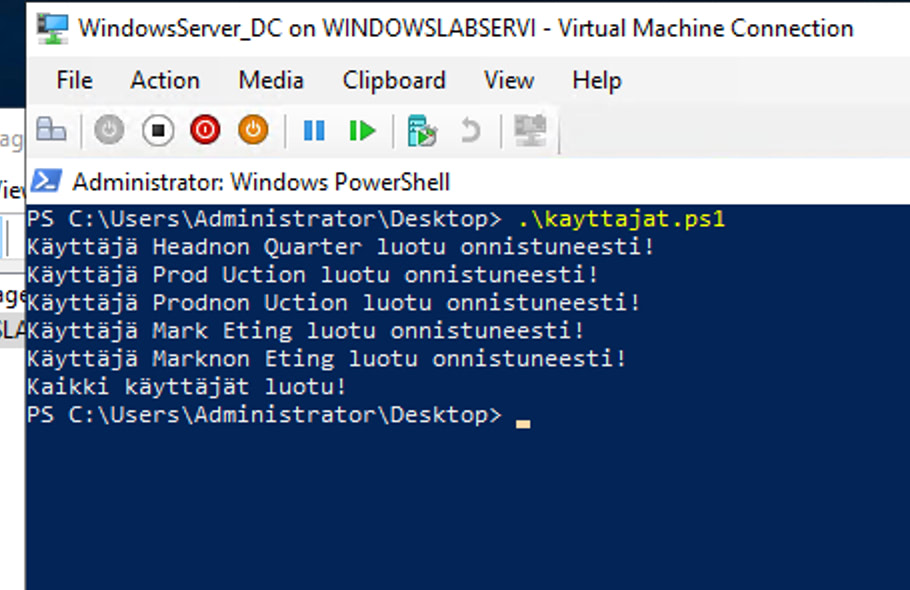Click the greyed-out Start VM icon
Screen dimensions: 910x590
pyautogui.click(x=109, y=130)
